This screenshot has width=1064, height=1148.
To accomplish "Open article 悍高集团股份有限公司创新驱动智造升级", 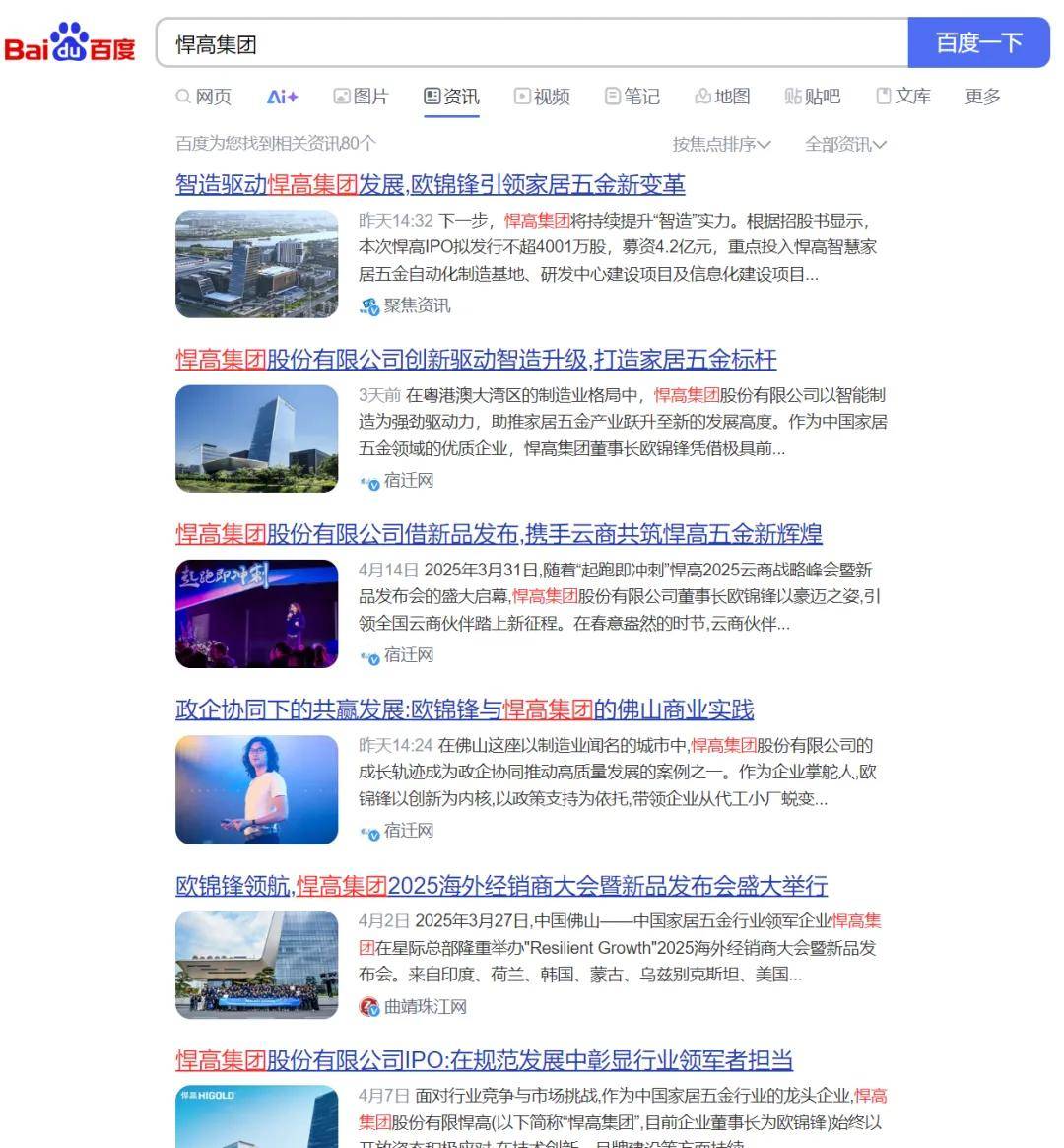I will click(x=476, y=360).
